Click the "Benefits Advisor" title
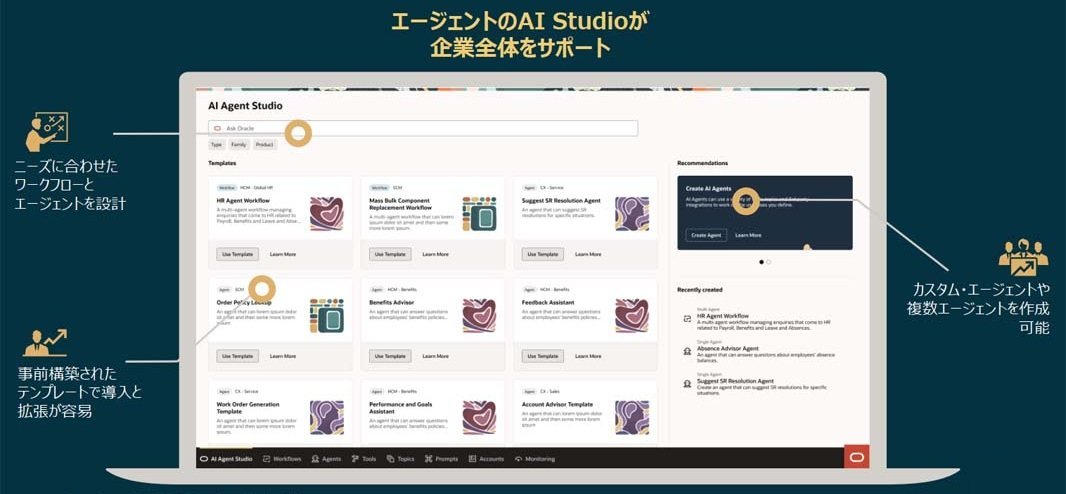 click(x=392, y=302)
